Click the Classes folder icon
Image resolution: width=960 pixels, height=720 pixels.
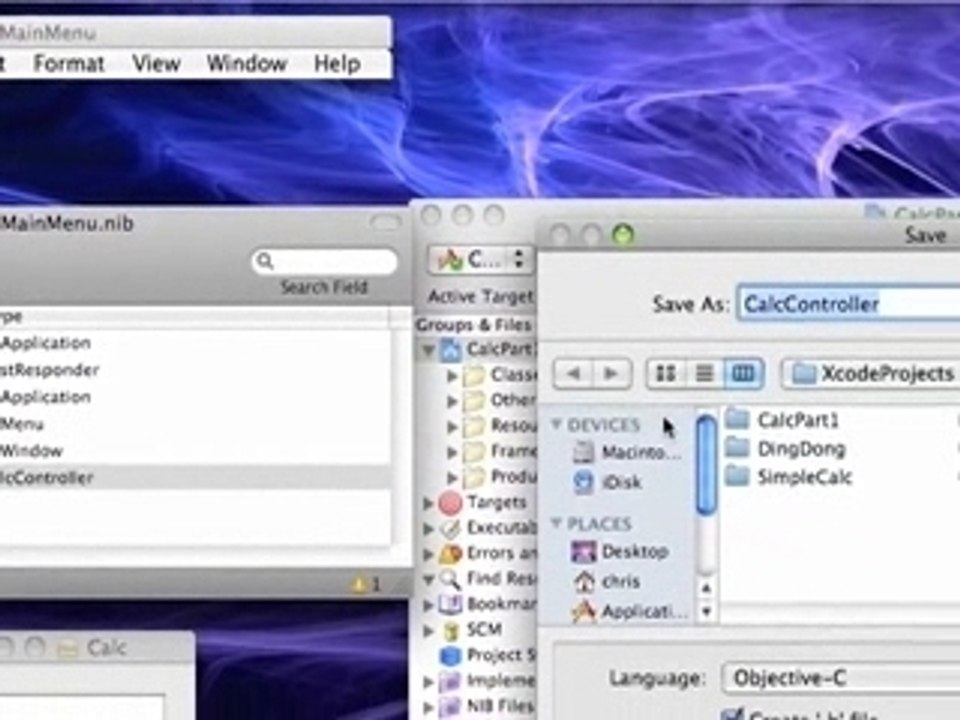(x=474, y=375)
